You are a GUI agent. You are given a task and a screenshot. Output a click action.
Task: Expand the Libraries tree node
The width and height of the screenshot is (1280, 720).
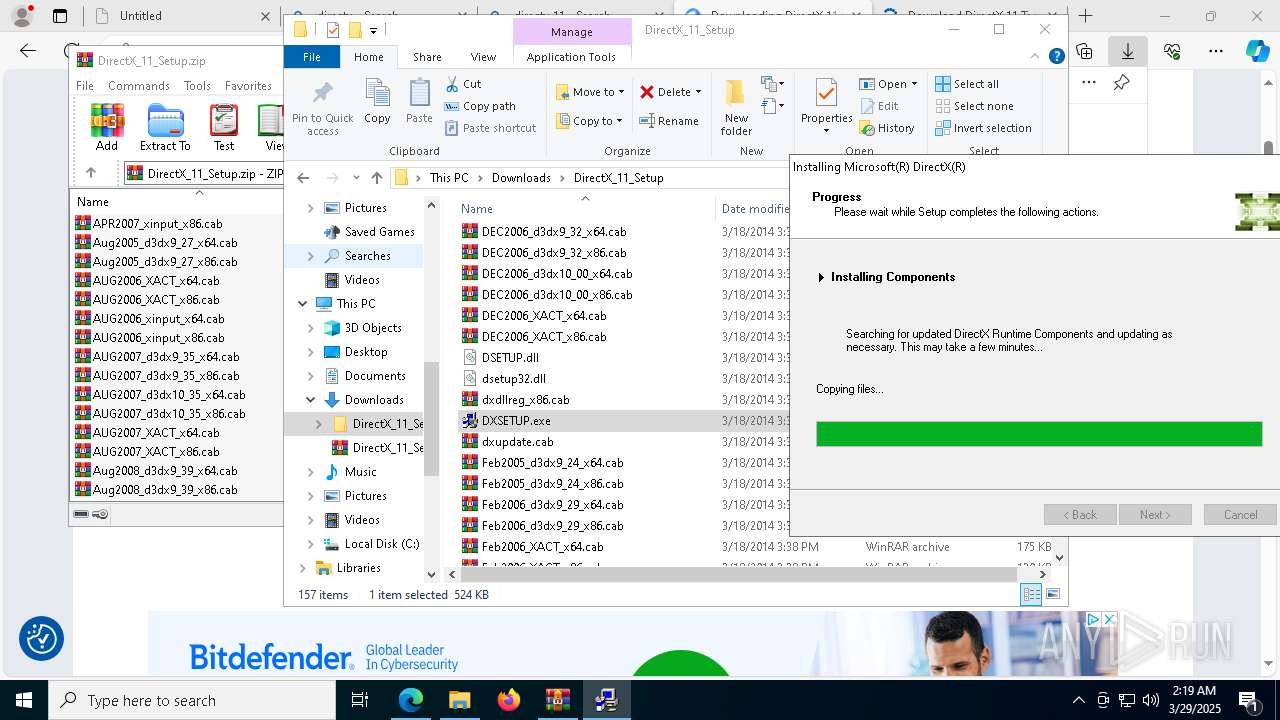303,568
